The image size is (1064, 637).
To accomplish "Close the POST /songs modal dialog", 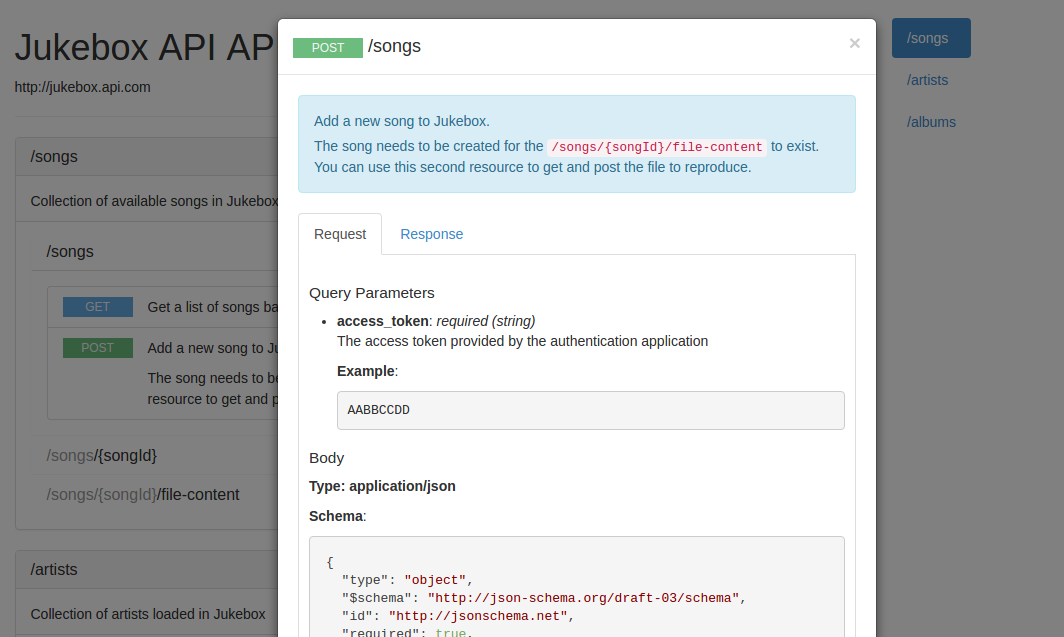I will point(854,44).
